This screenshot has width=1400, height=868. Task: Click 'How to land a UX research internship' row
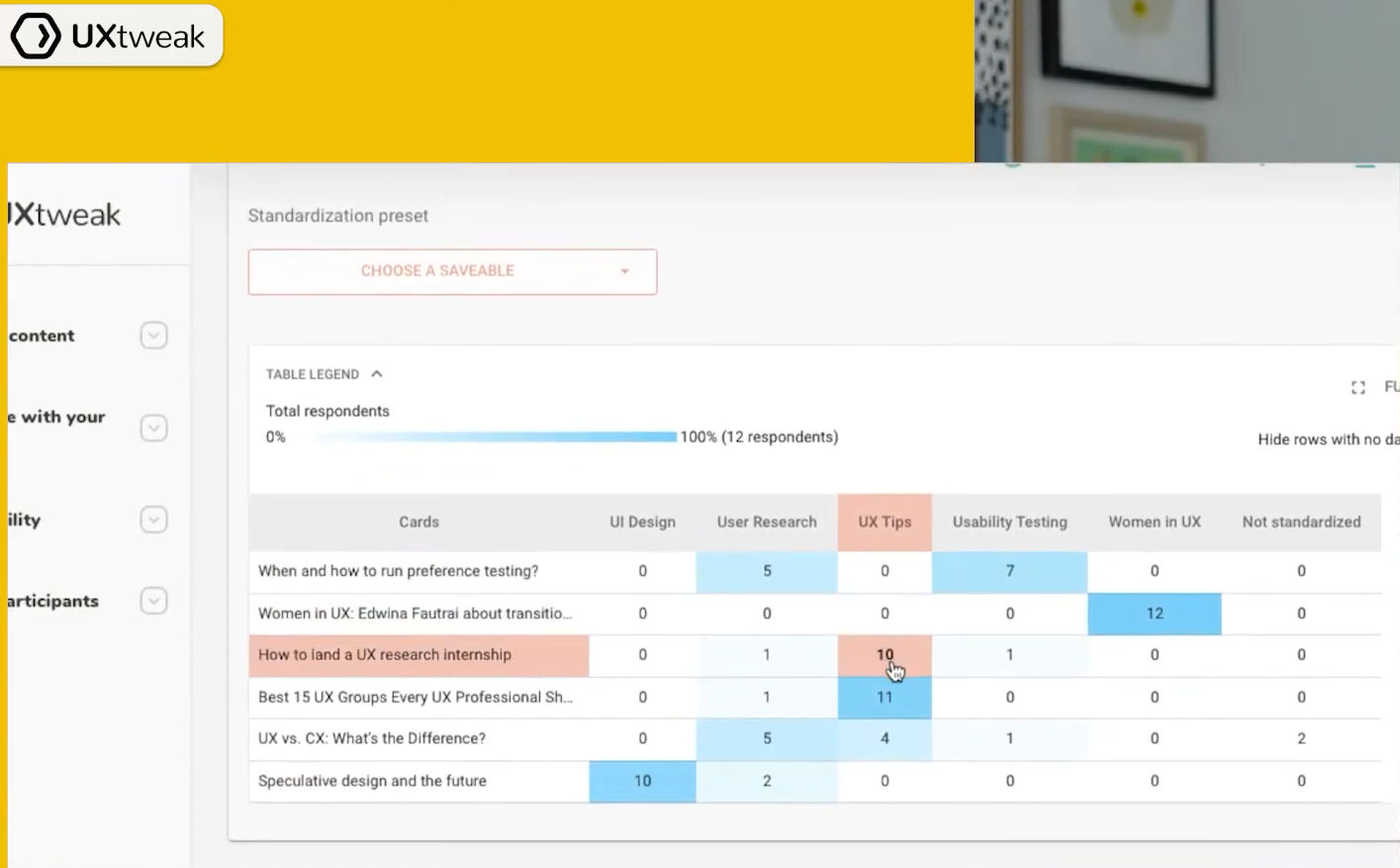[815, 655]
